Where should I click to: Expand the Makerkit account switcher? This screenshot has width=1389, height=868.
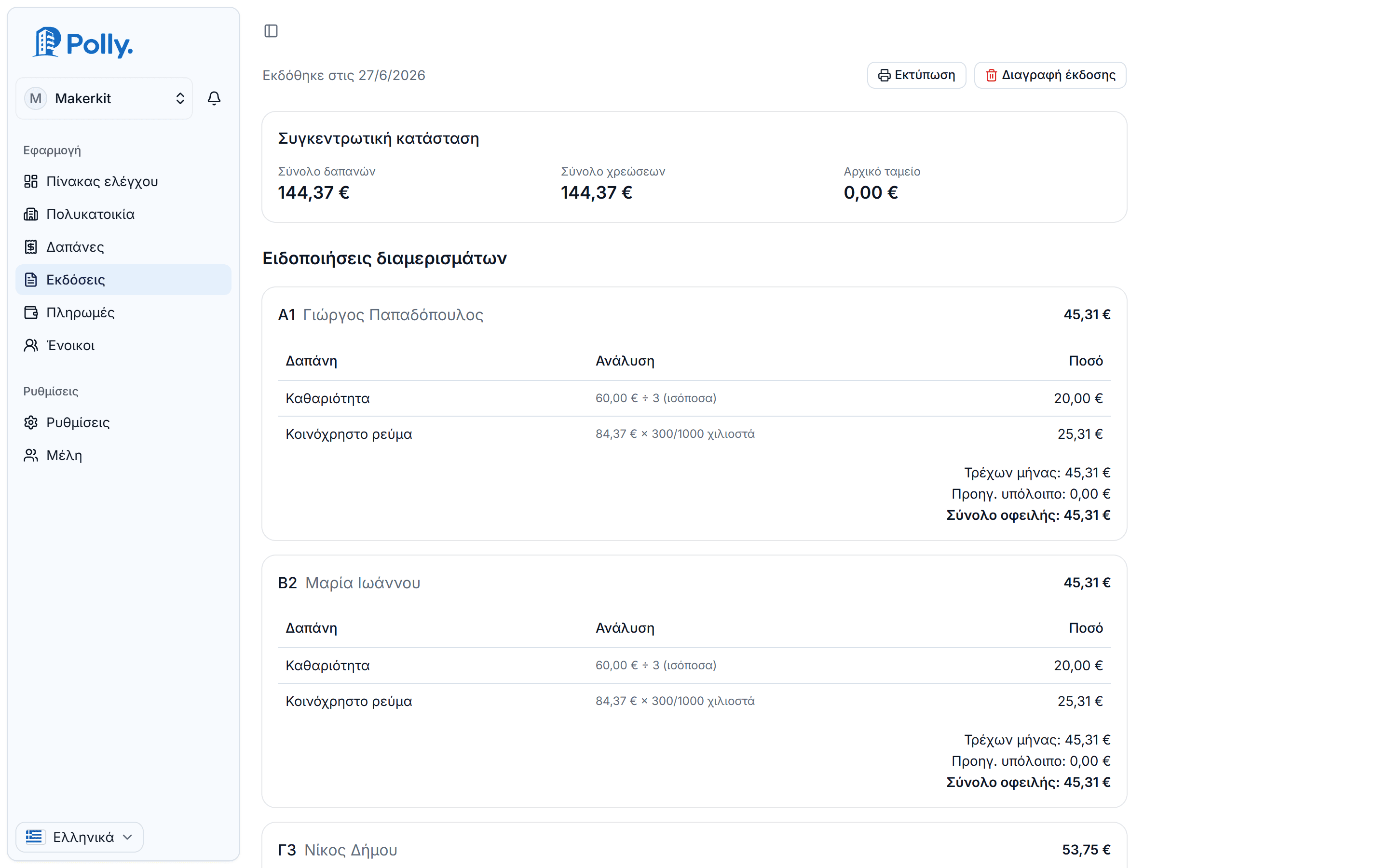point(105,99)
